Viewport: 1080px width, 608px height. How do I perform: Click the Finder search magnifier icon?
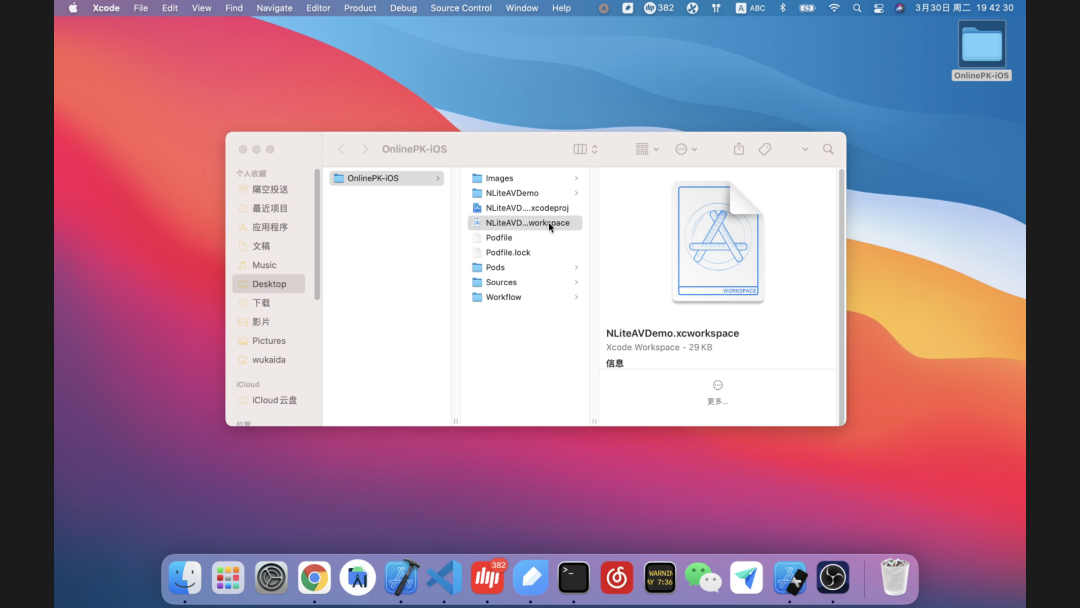pos(828,149)
